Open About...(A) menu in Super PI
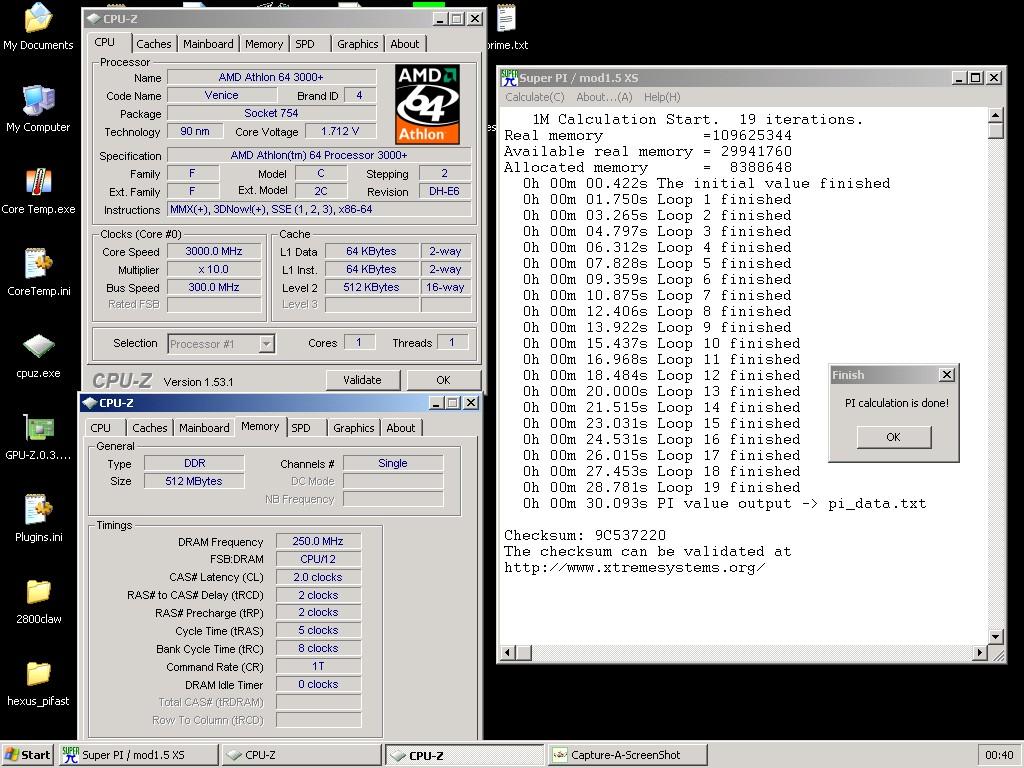This screenshot has width=1024, height=768. tap(604, 97)
